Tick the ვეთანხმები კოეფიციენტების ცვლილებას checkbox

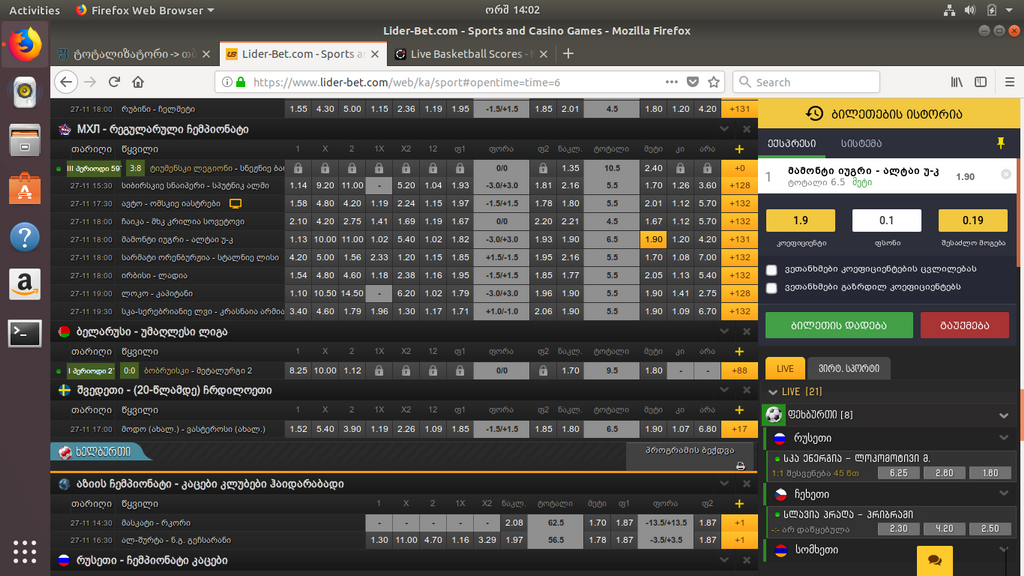point(772,270)
